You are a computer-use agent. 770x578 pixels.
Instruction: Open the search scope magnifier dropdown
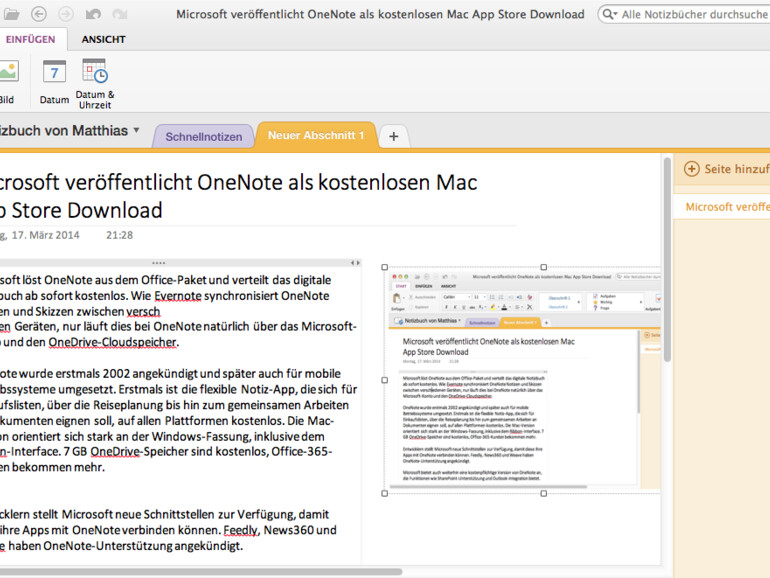tap(611, 14)
